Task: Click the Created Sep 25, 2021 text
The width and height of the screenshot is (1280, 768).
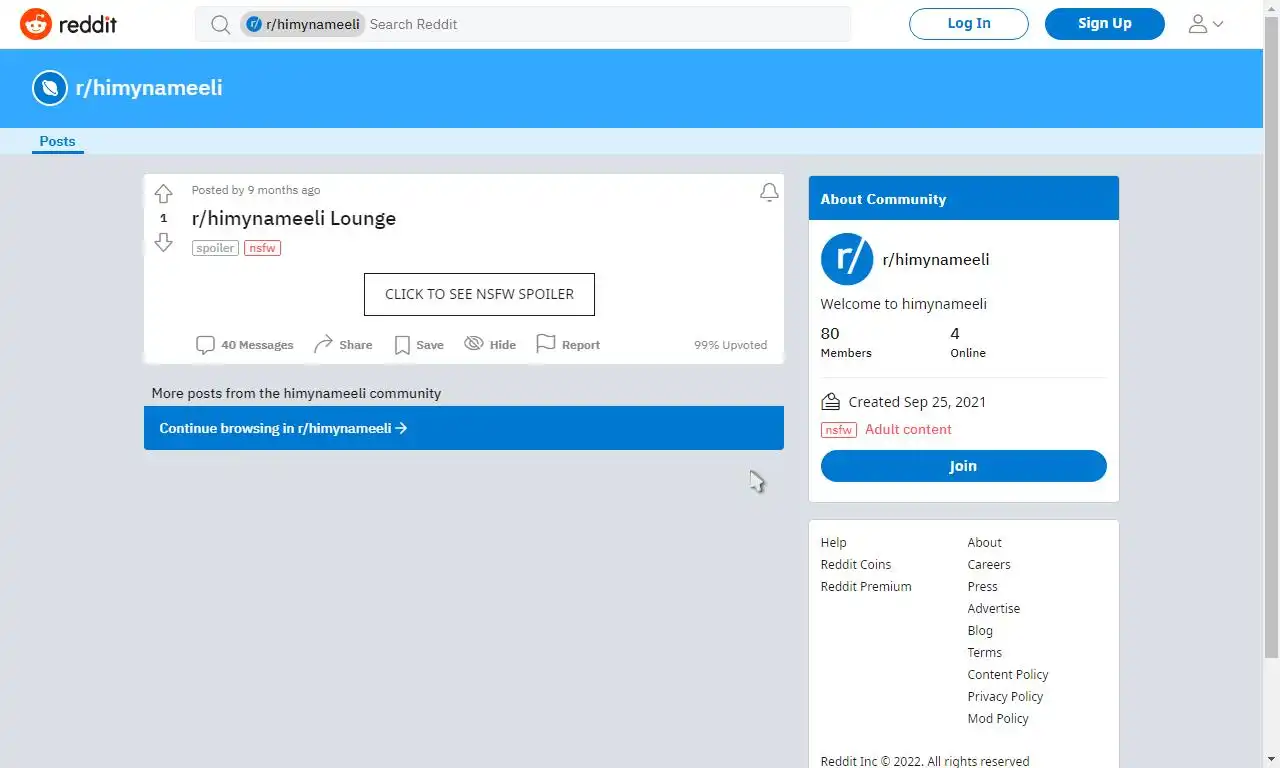Action: point(917,402)
